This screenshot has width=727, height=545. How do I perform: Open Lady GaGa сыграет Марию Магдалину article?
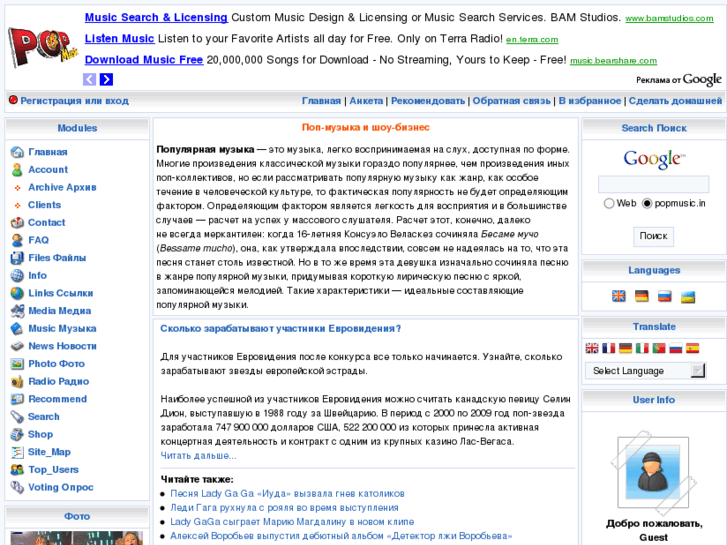pos(292,522)
